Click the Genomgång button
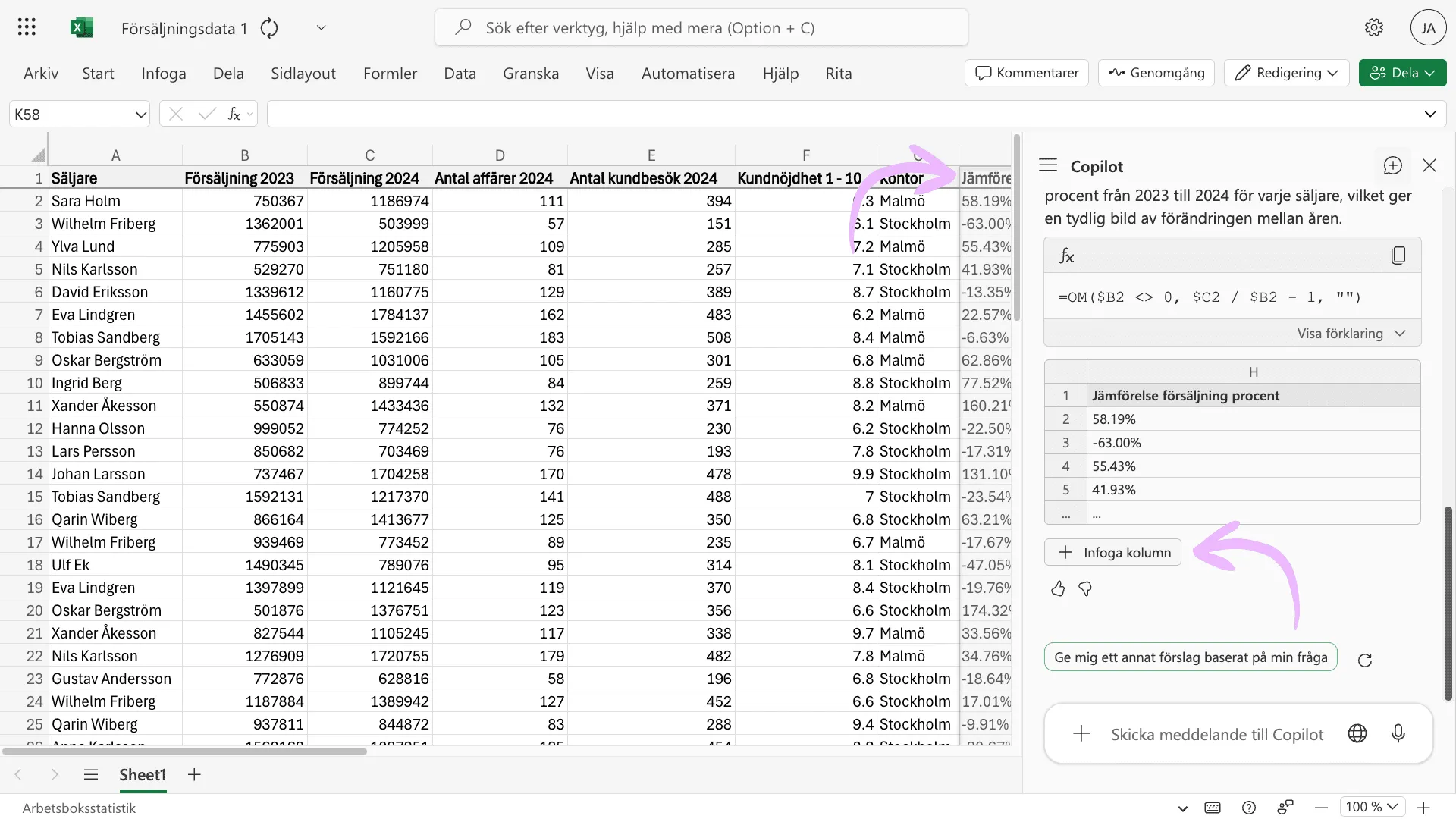Image resolution: width=1456 pixels, height=819 pixels. point(1156,73)
